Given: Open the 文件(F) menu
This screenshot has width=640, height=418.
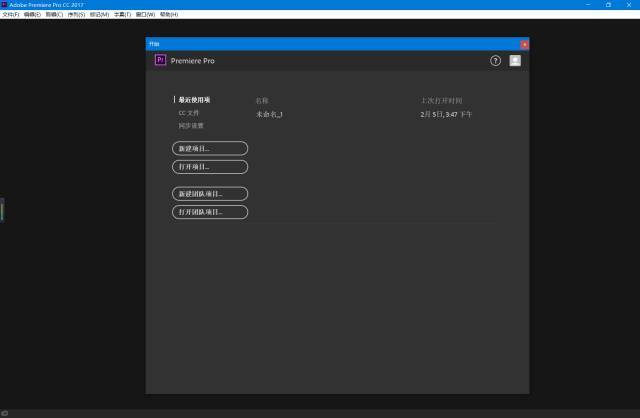Looking at the screenshot, I should point(11,14).
